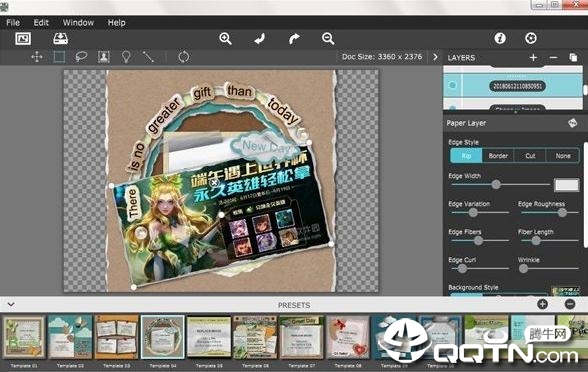Viewport: 588px width, 372px height.
Task: Open the Edit menu
Action: pyautogui.click(x=41, y=22)
